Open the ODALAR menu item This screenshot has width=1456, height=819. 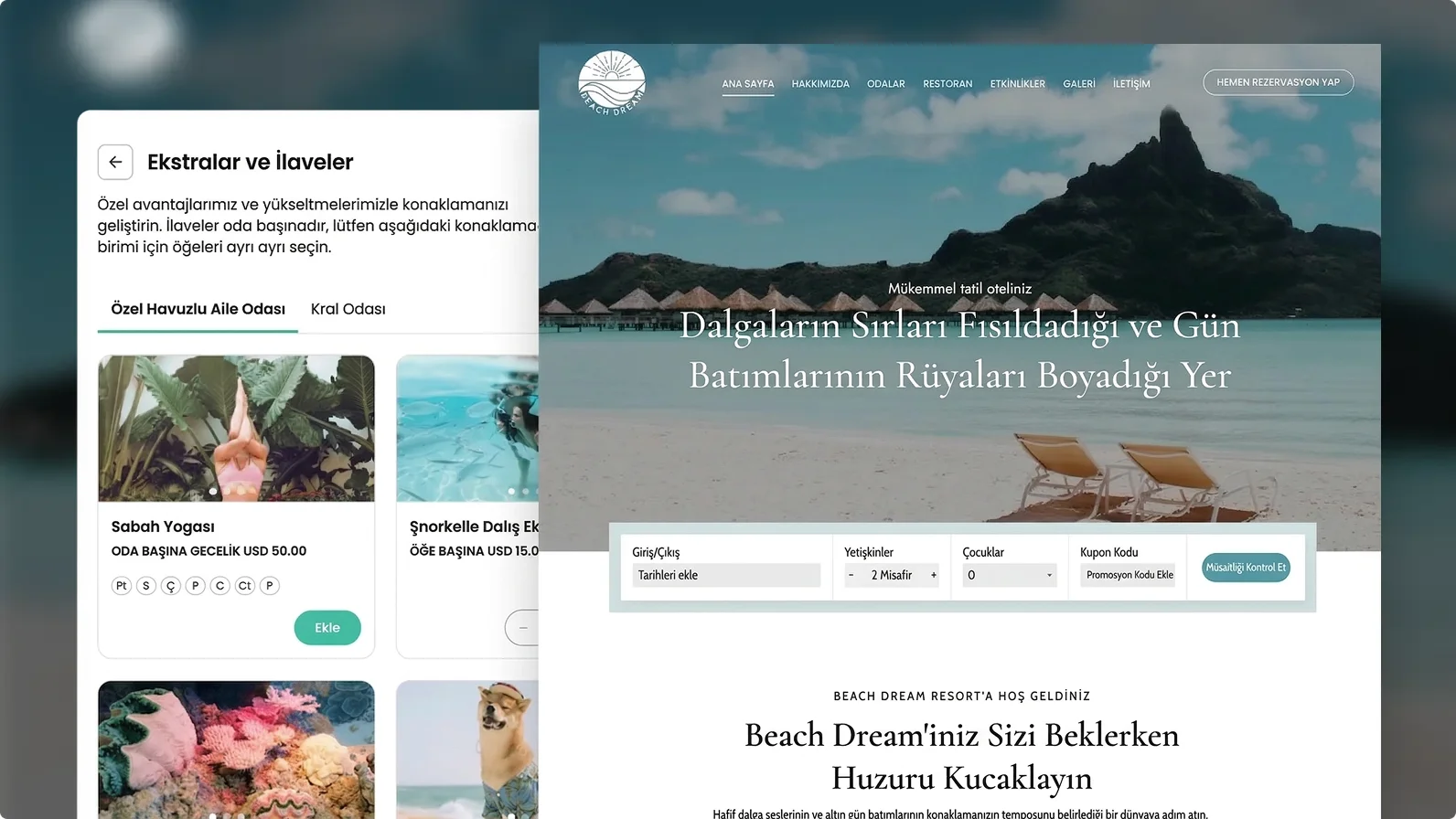(885, 84)
